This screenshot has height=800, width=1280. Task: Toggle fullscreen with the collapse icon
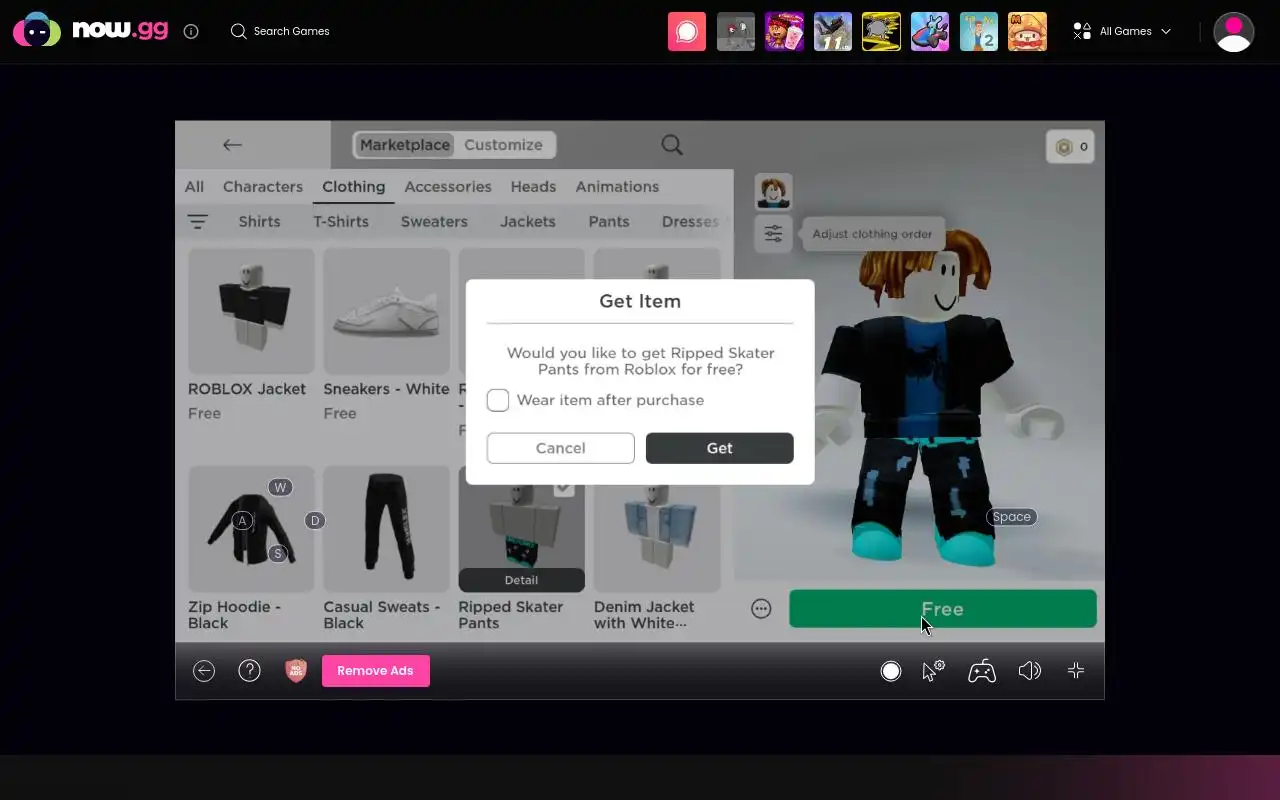pos(1076,671)
